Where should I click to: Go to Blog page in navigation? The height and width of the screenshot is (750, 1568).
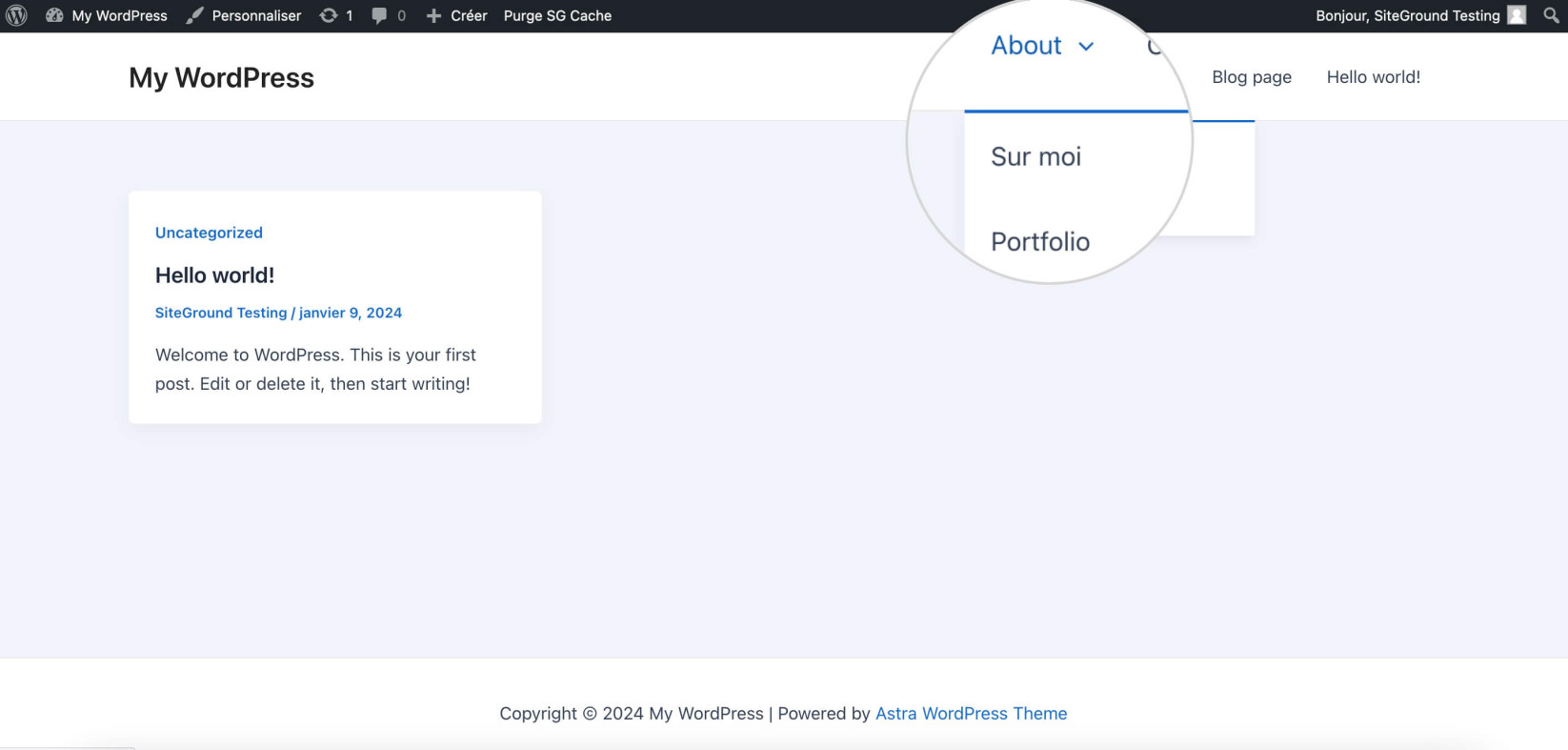coord(1252,77)
